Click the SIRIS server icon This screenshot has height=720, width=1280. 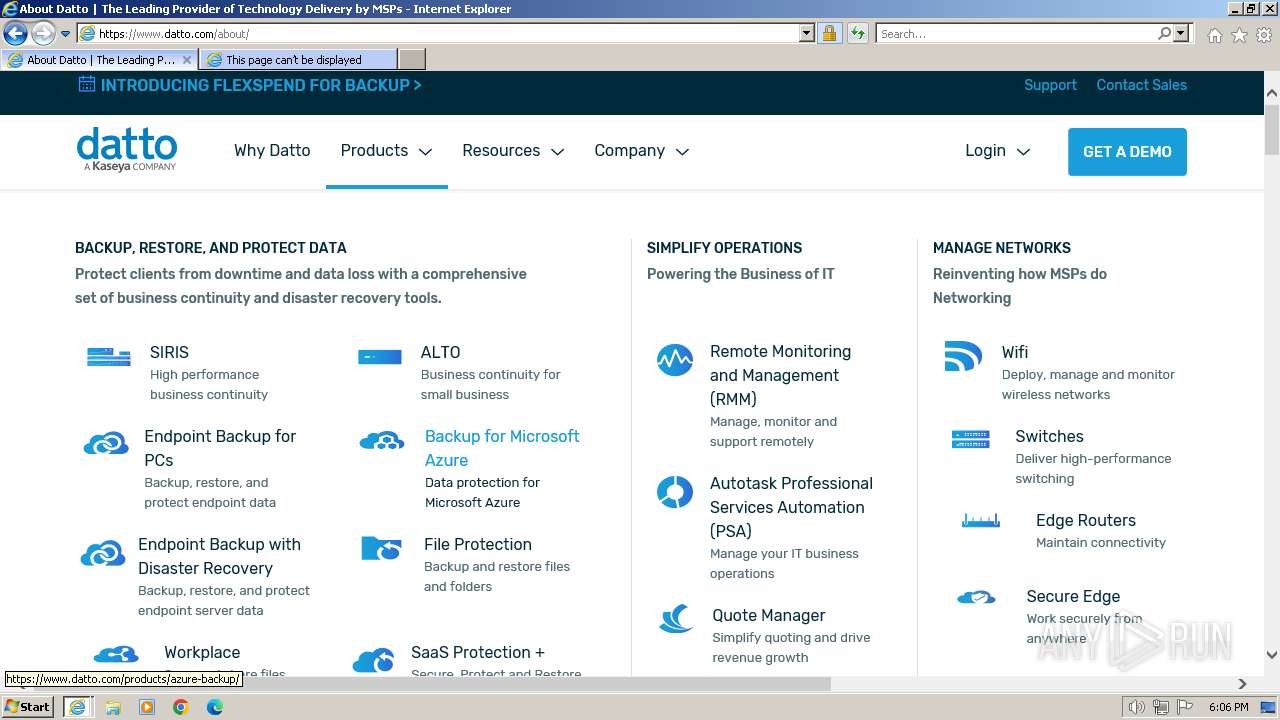tap(109, 356)
